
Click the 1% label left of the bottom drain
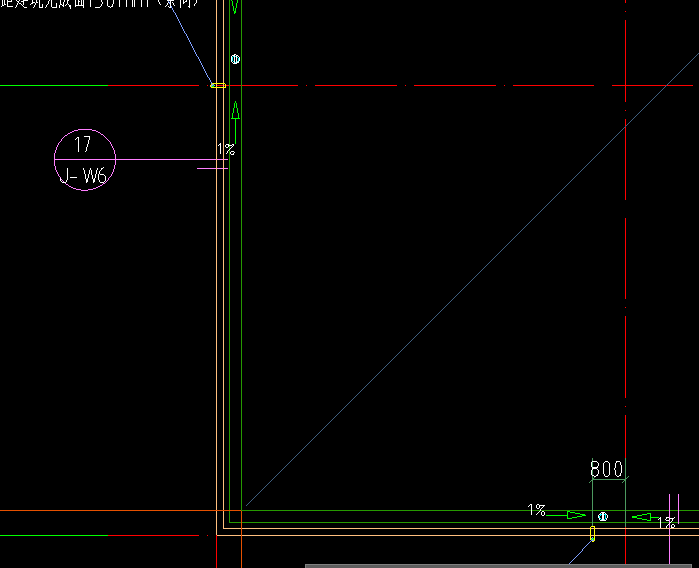537,510
